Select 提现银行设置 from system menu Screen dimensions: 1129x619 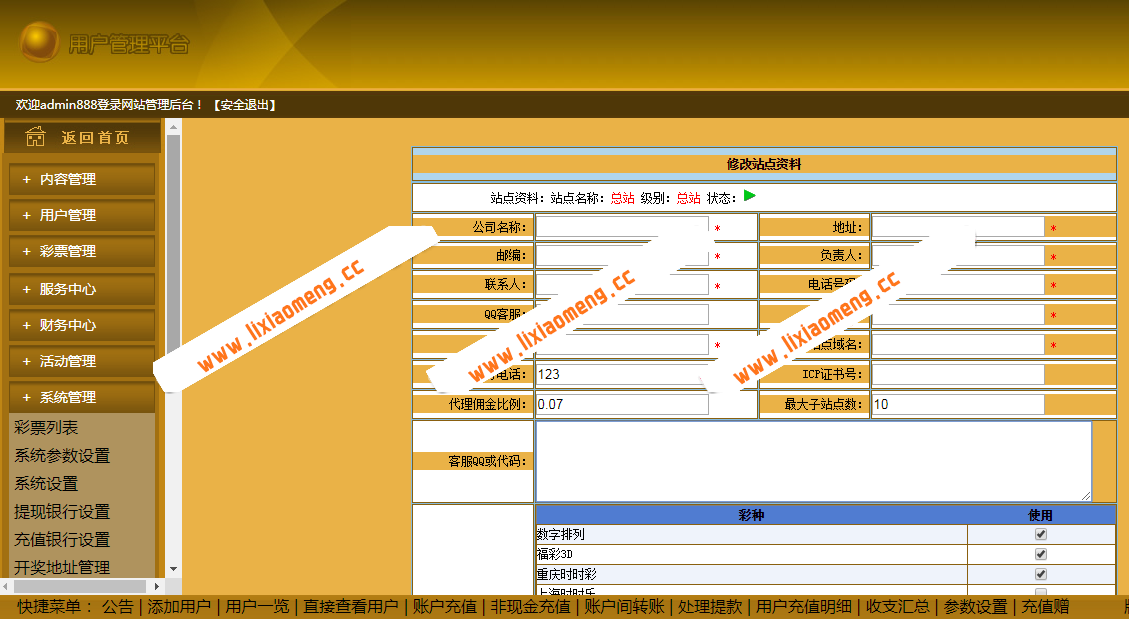point(62,512)
